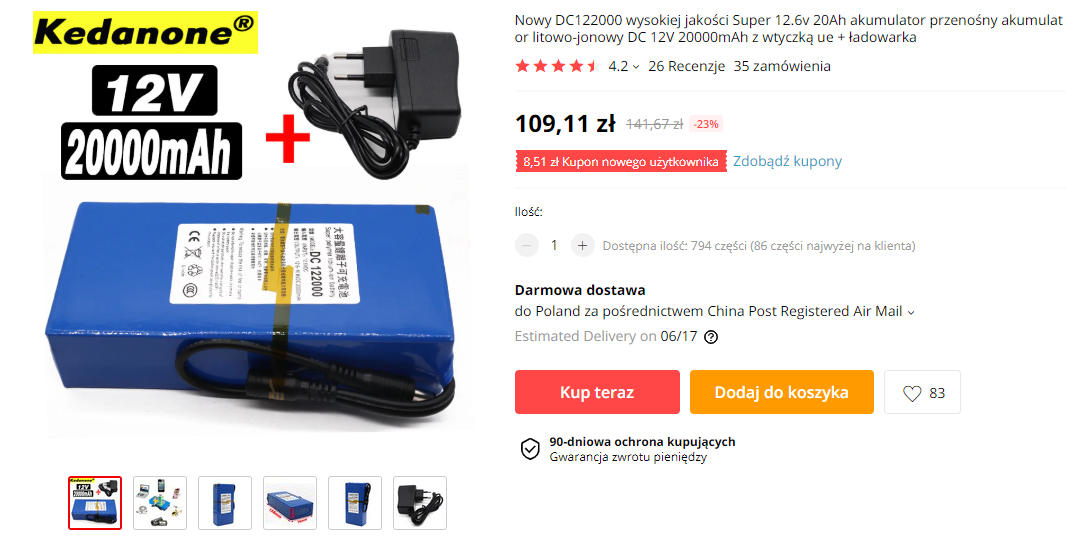
Task: Click Kup teraz button
Action: (597, 392)
